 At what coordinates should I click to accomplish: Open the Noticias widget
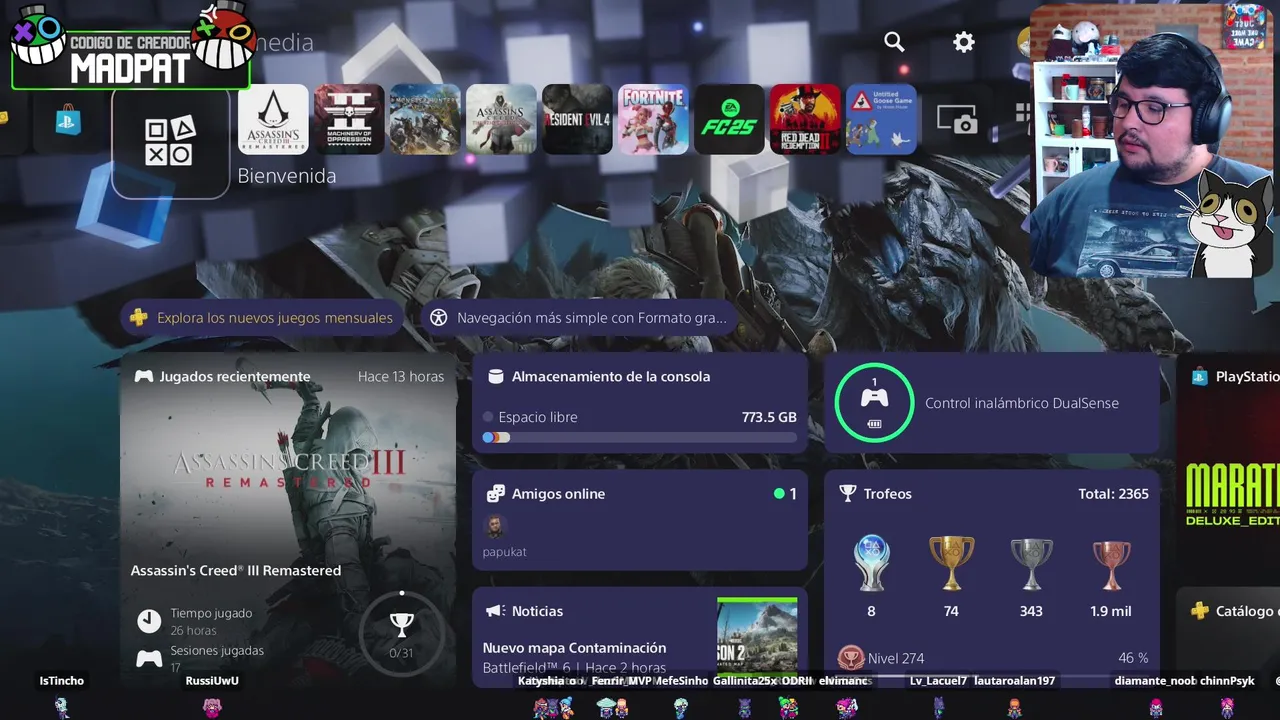640,637
